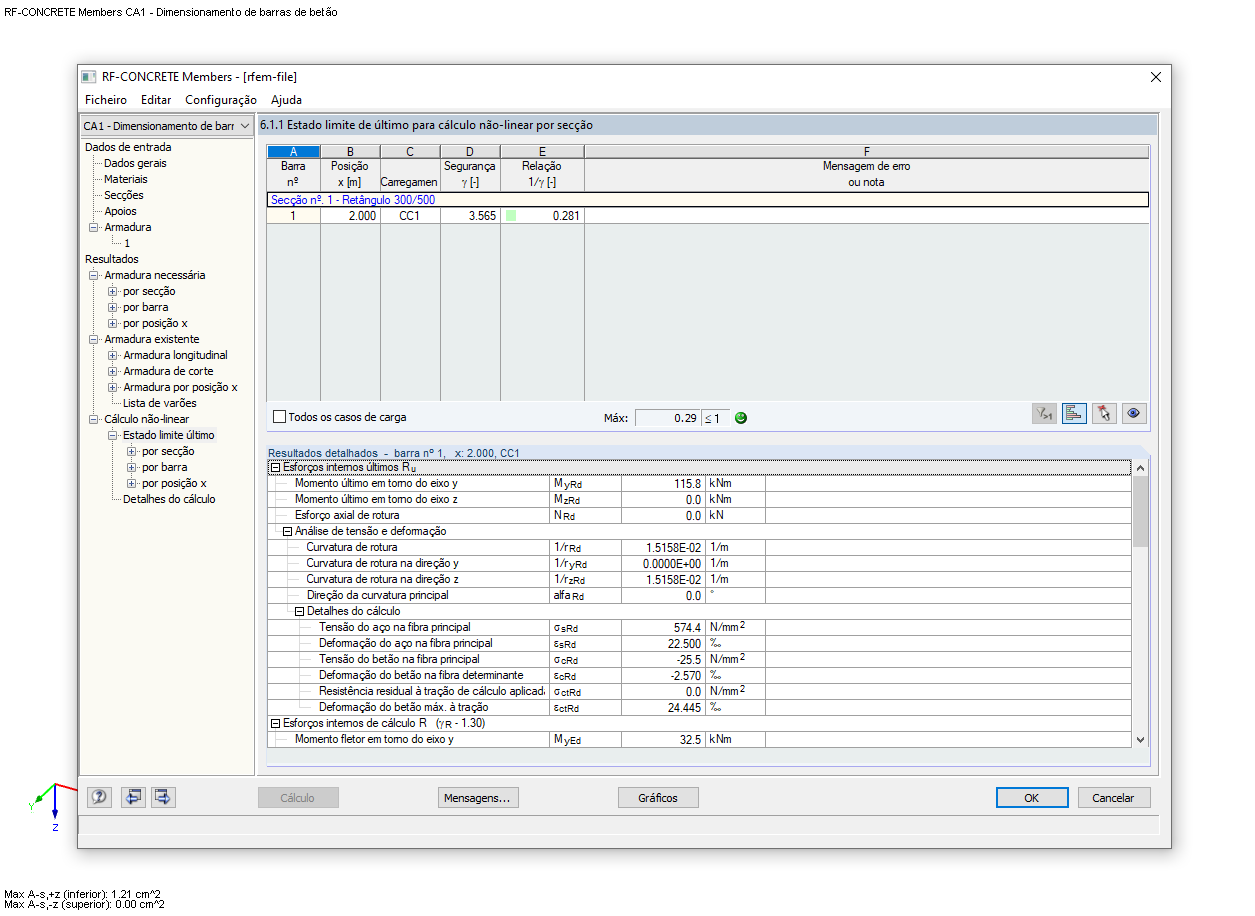Select 'por barra' under Estado limite último

pos(164,467)
